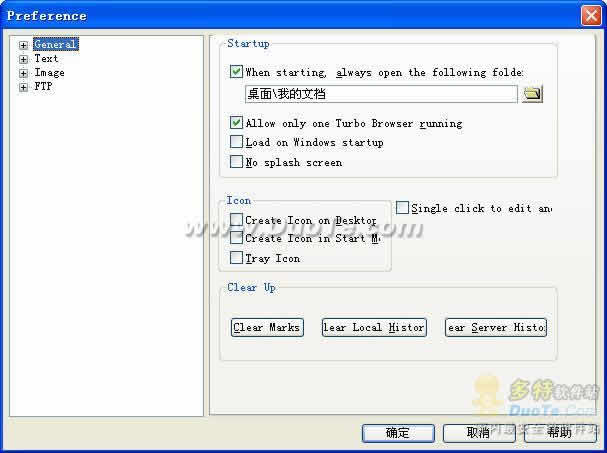
Task: Click the Clear Marks button
Action: 267,327
